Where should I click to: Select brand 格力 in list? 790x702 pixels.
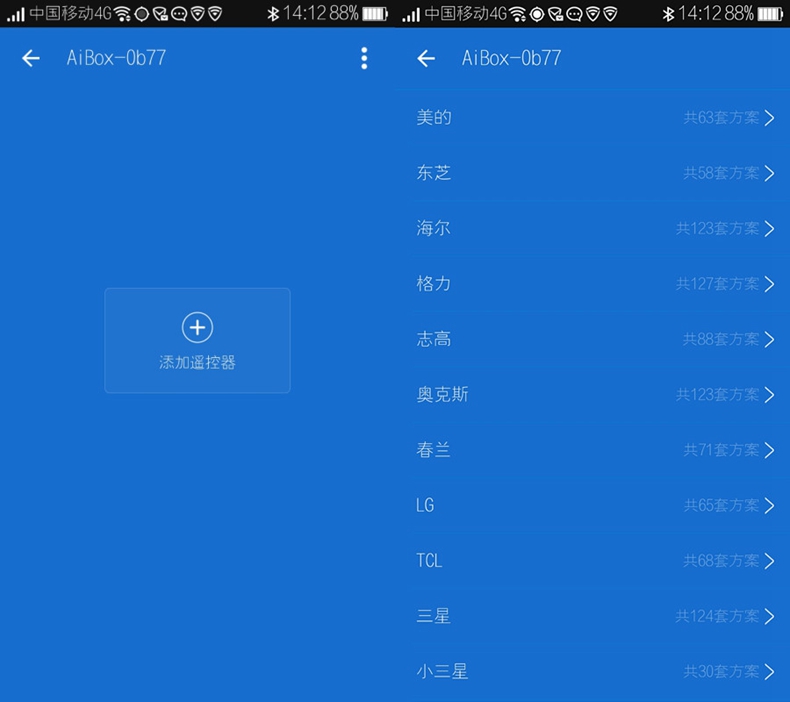click(592, 284)
